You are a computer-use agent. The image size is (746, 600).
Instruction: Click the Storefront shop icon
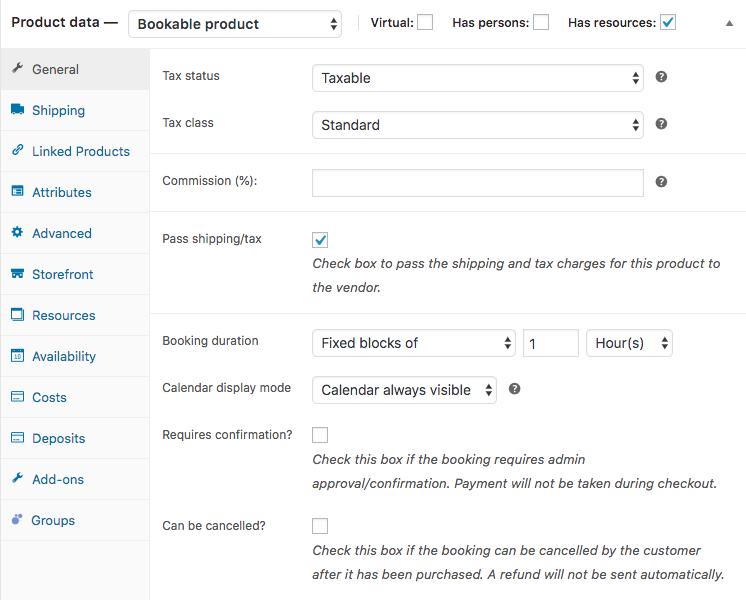pos(17,274)
